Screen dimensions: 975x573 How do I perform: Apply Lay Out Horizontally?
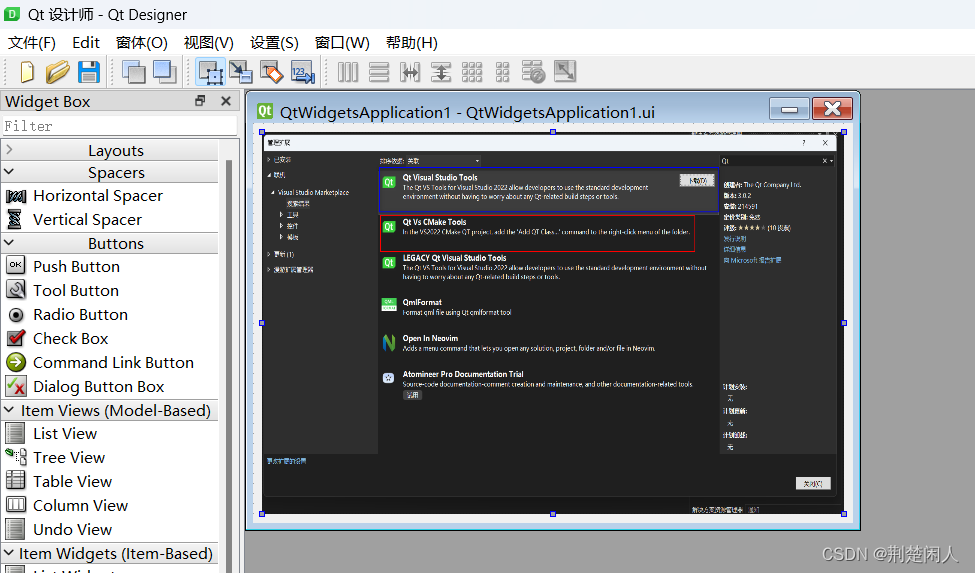348,72
